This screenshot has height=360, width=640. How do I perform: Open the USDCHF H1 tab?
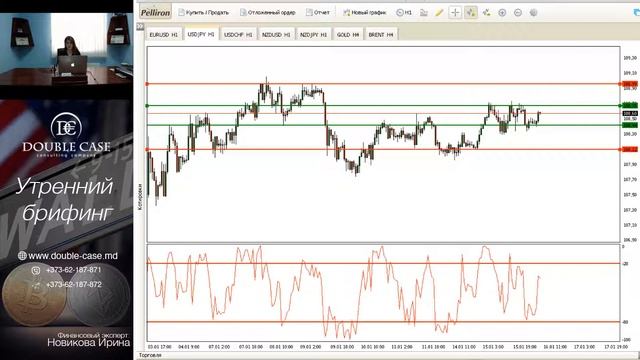pos(238,35)
